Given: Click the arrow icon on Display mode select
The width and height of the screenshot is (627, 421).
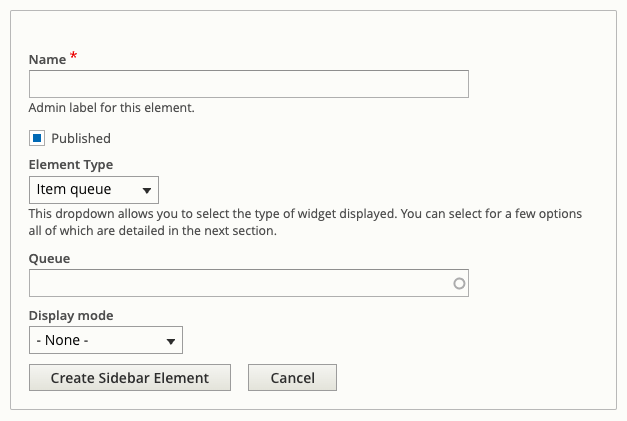Looking at the screenshot, I should click(x=171, y=341).
